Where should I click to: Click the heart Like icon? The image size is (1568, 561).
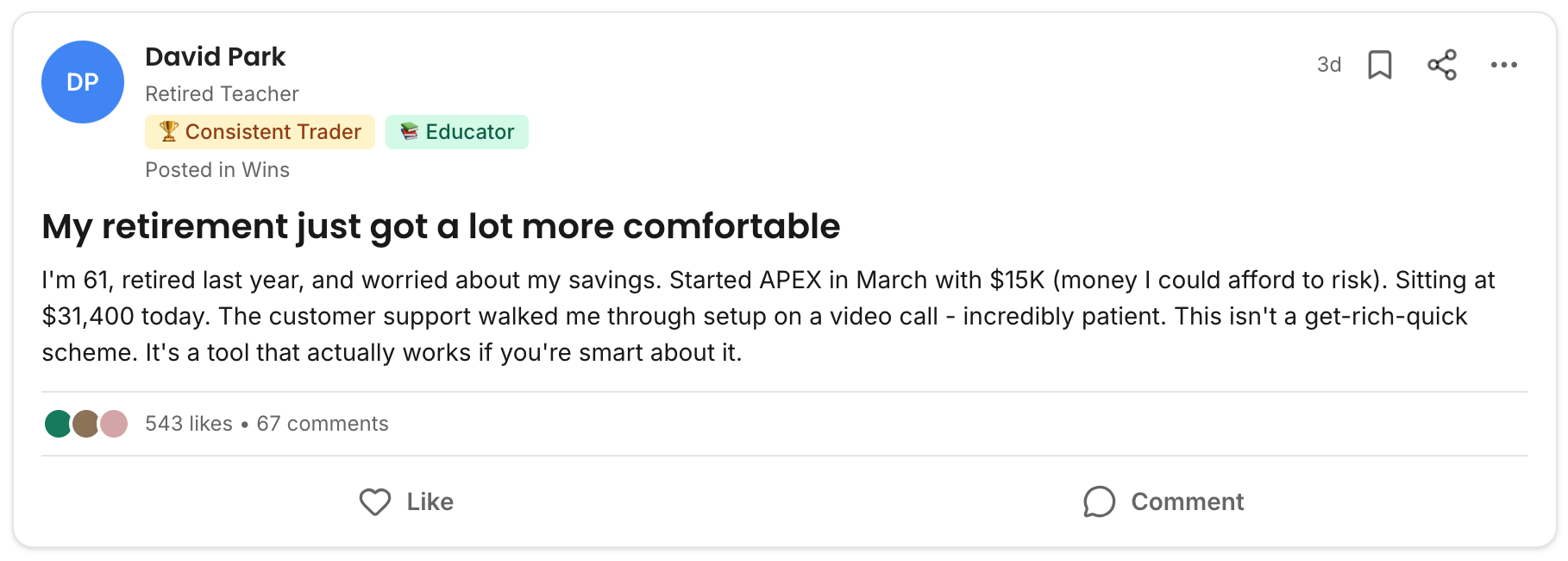point(375,501)
